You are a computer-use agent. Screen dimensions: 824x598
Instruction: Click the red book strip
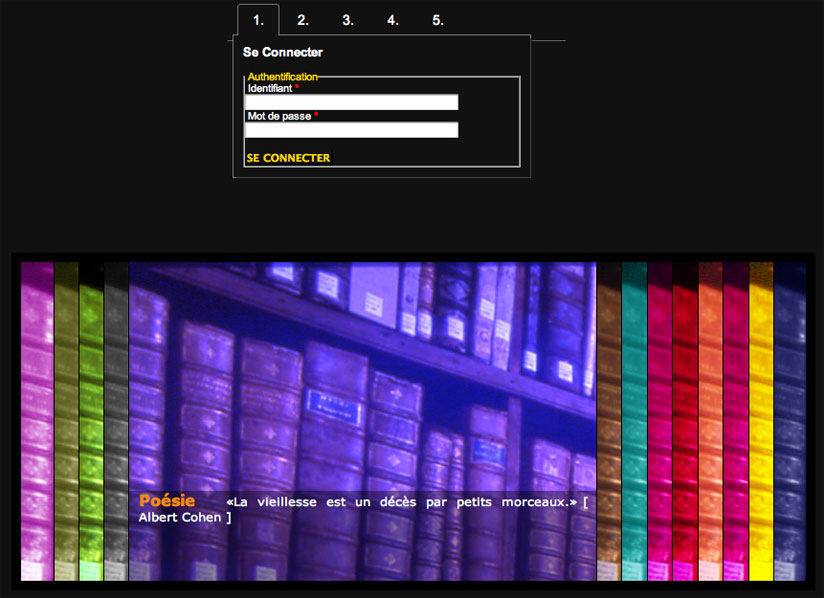pyautogui.click(x=685, y=420)
